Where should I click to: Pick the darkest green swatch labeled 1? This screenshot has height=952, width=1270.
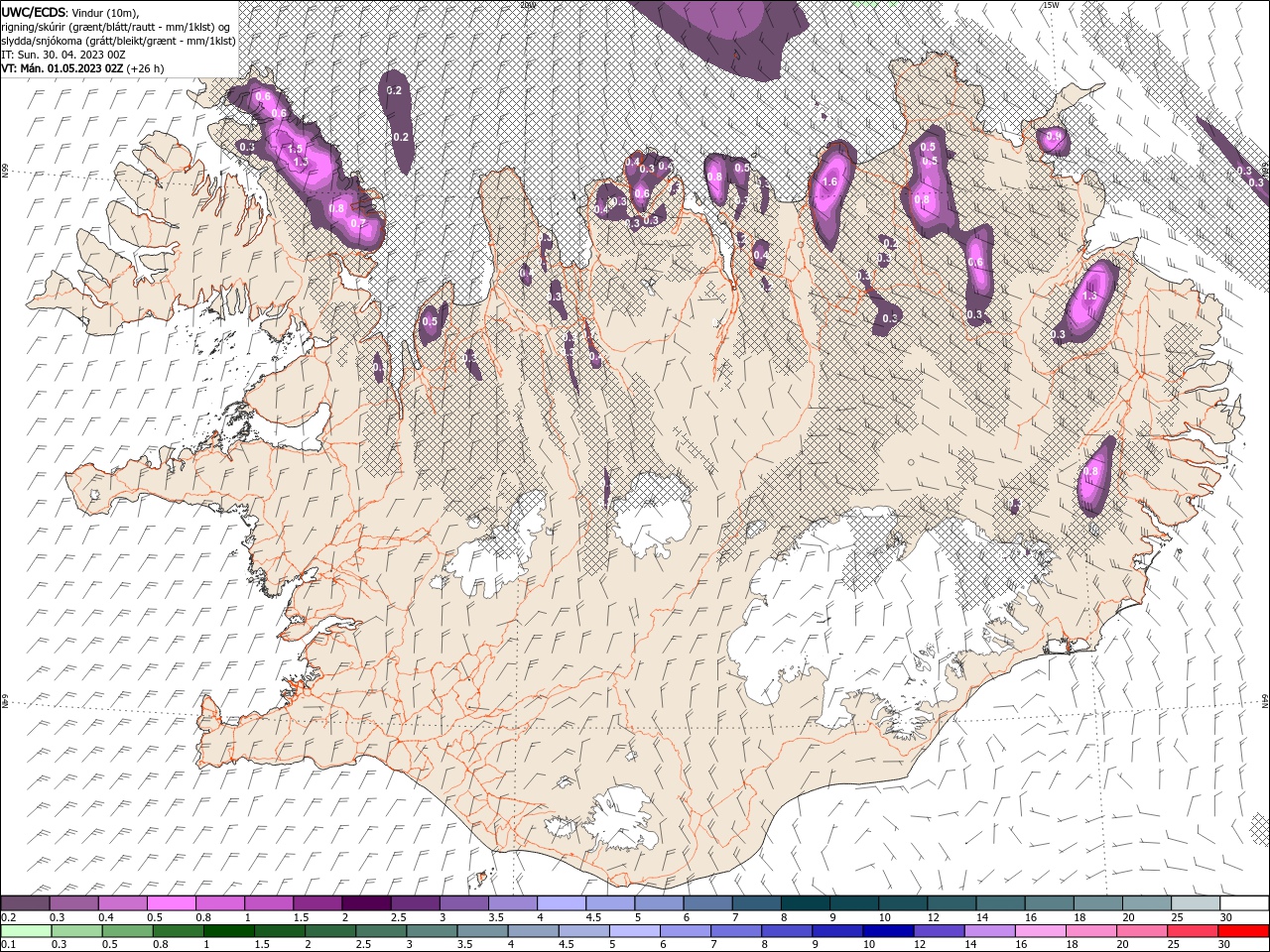click(x=228, y=931)
